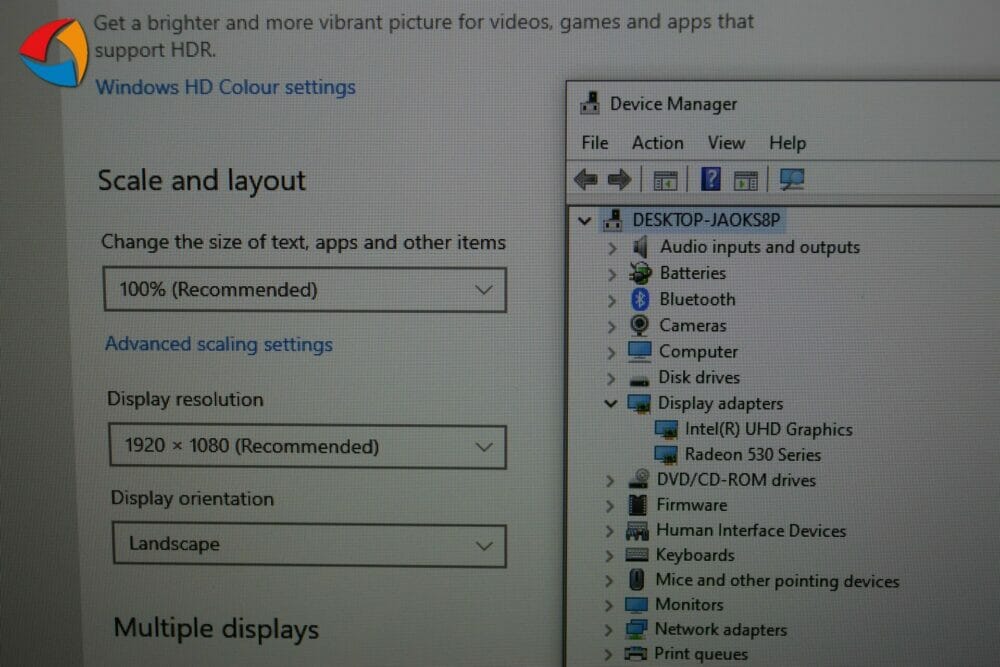
Task: Select the Batteries device icon
Action: [640, 273]
